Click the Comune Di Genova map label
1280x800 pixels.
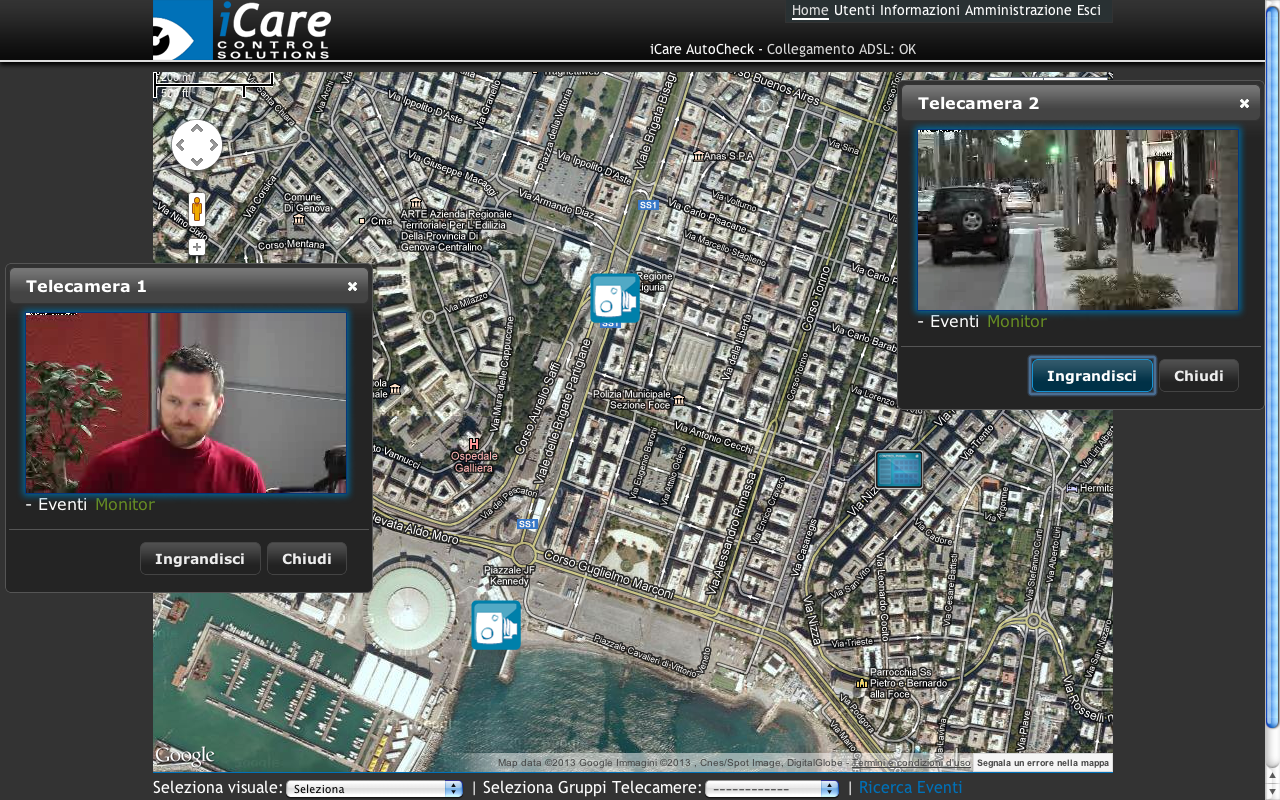(x=308, y=203)
